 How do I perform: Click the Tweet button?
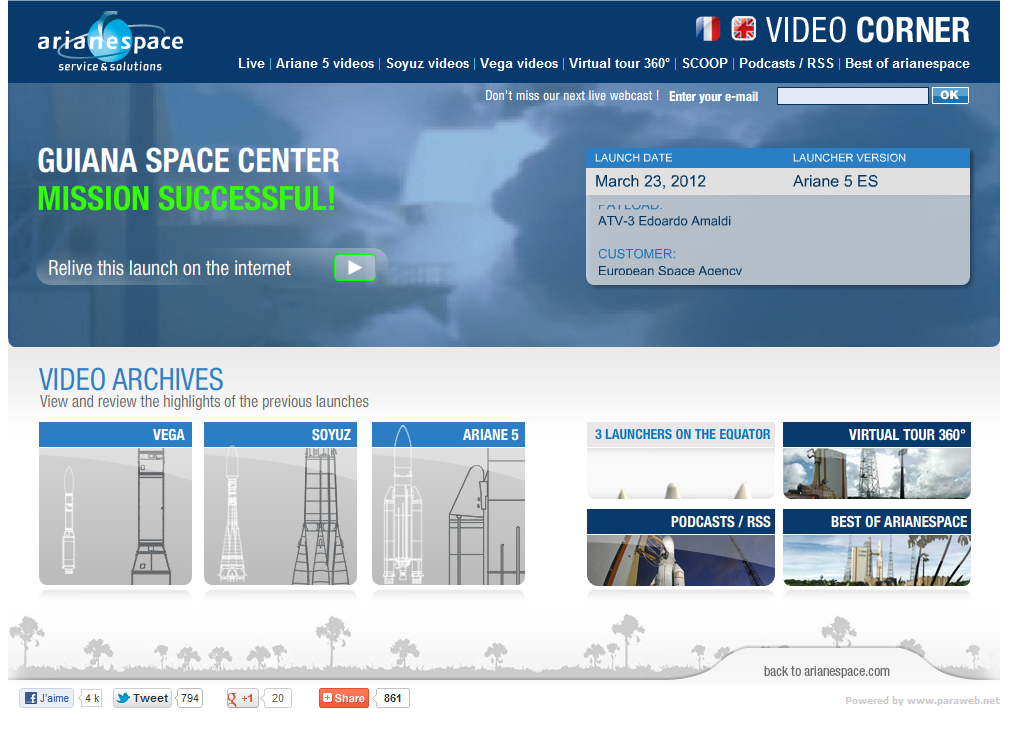[x=142, y=698]
